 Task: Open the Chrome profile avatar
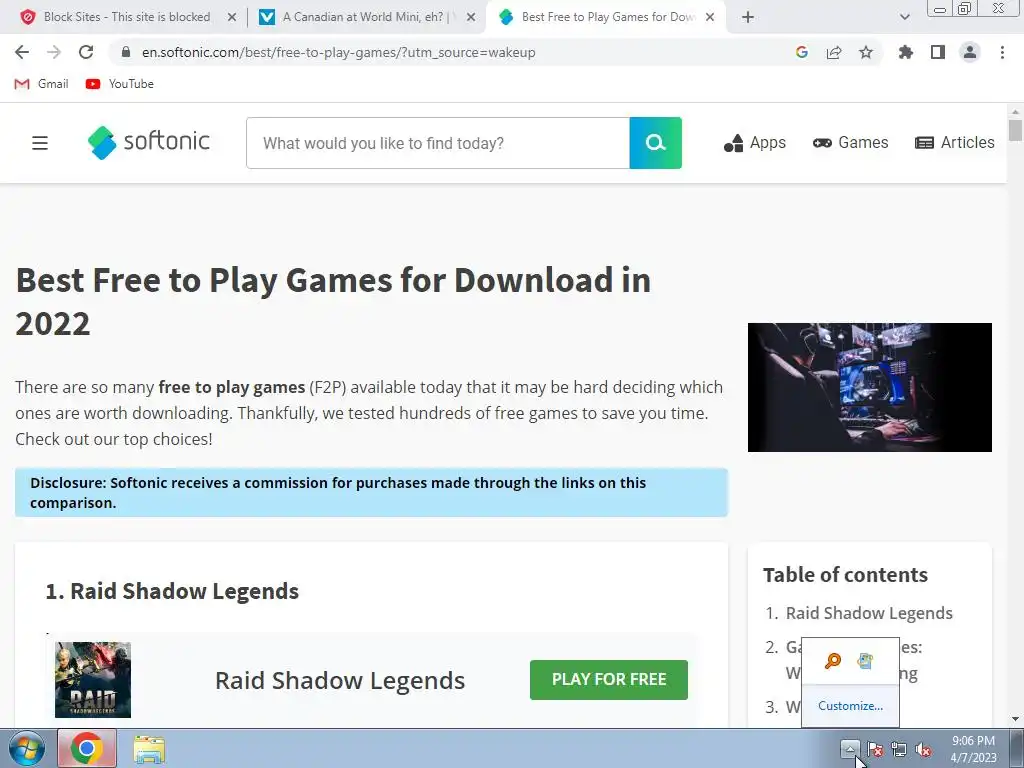coord(970,52)
